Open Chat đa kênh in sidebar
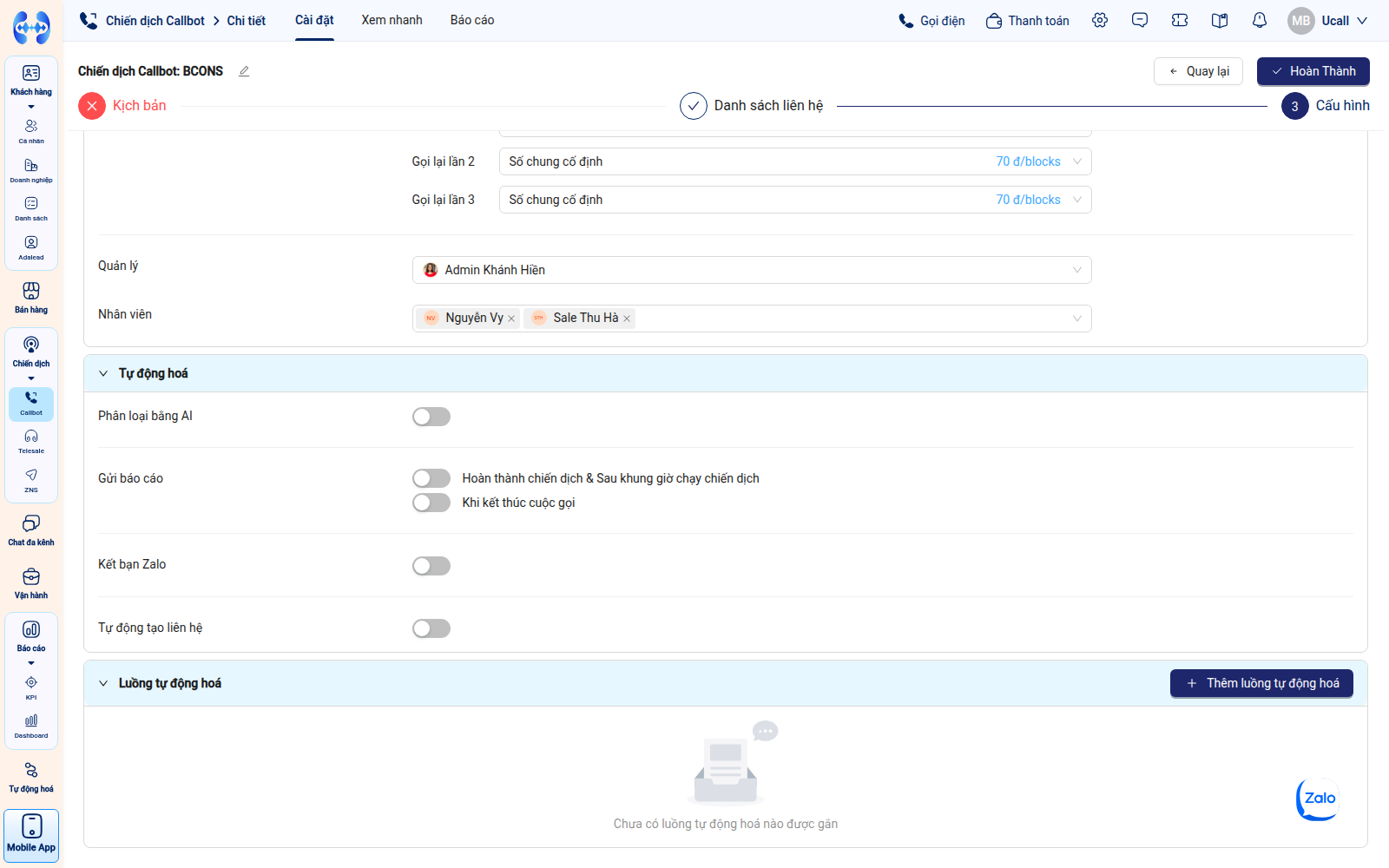Viewport: 1389px width, 868px height. point(31,530)
